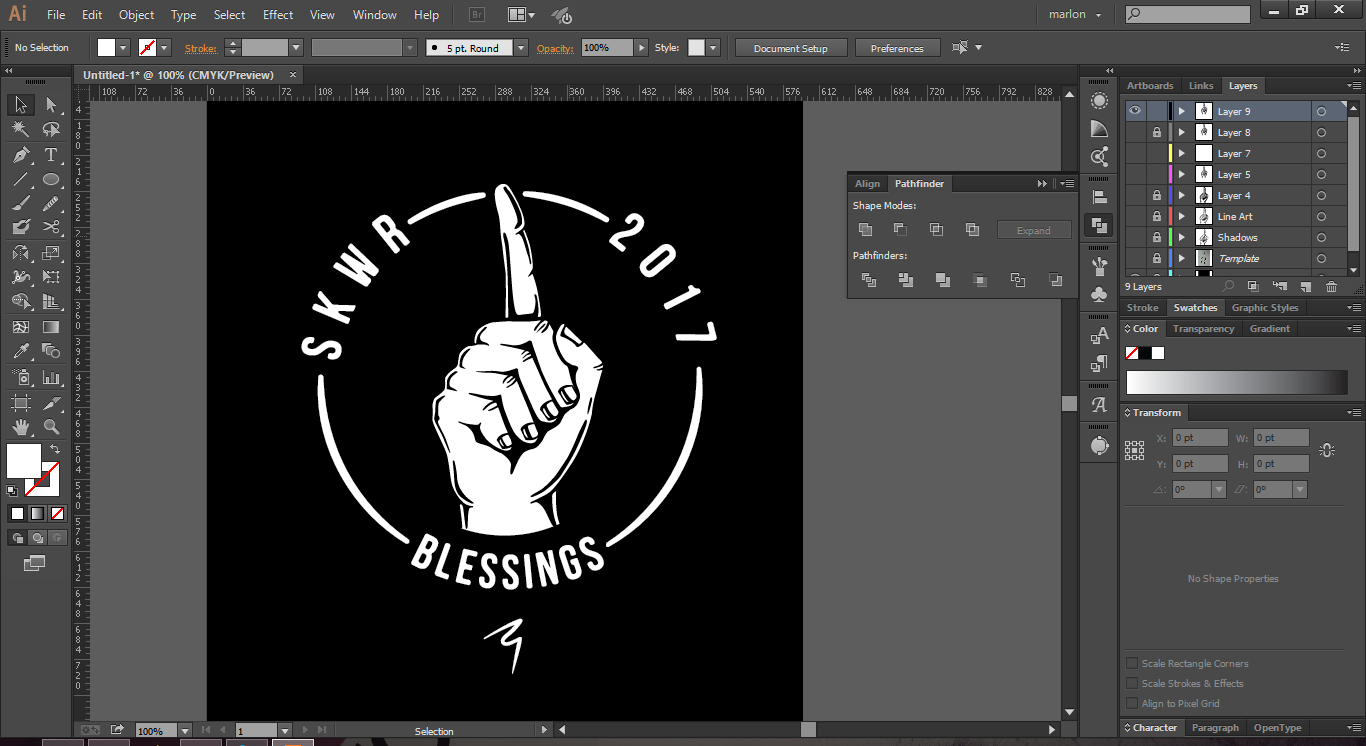Screen dimensions: 1366x746
Task: Click the Transform X value field
Action: coord(1200,438)
